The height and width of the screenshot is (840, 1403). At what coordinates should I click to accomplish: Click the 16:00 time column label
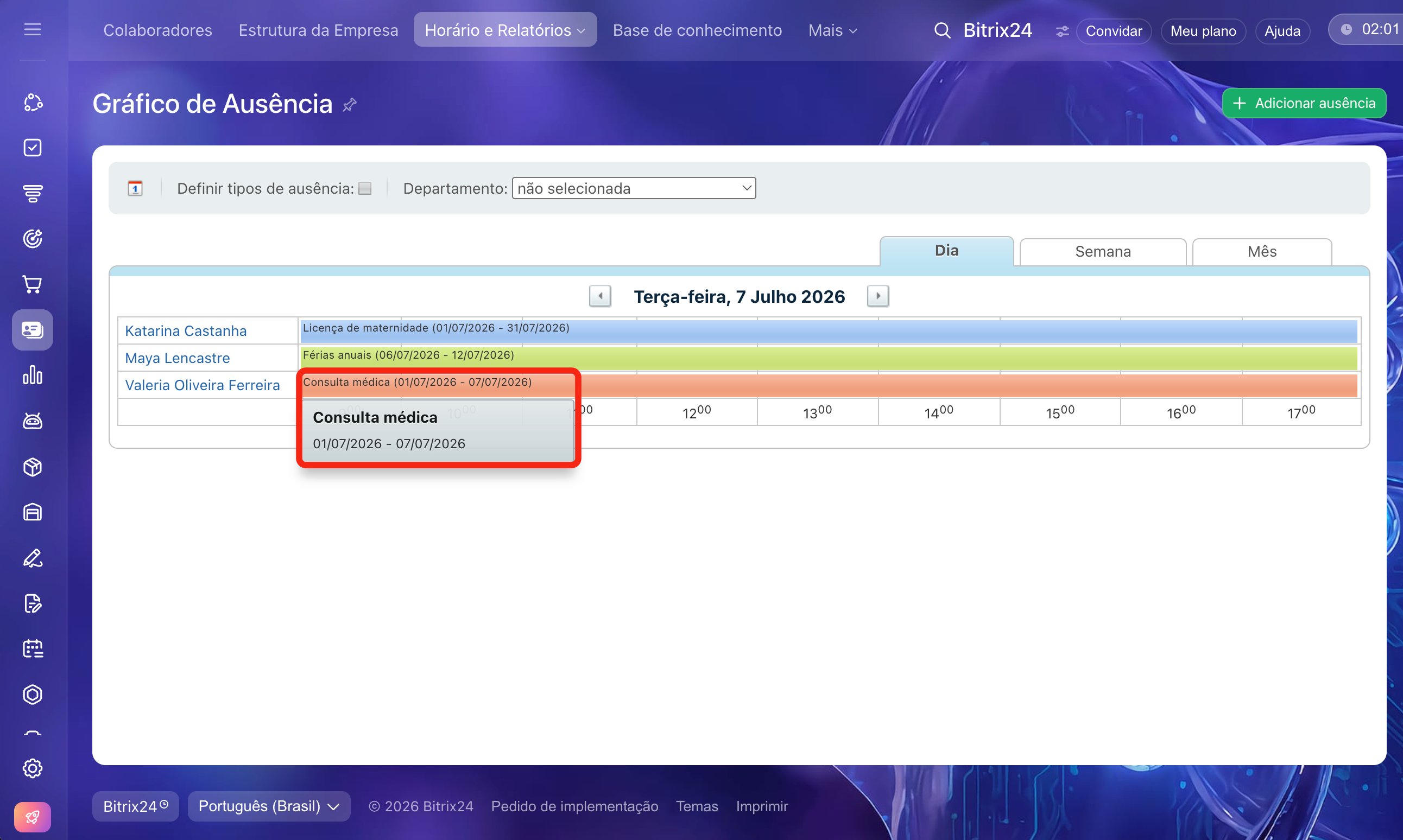(x=1180, y=412)
